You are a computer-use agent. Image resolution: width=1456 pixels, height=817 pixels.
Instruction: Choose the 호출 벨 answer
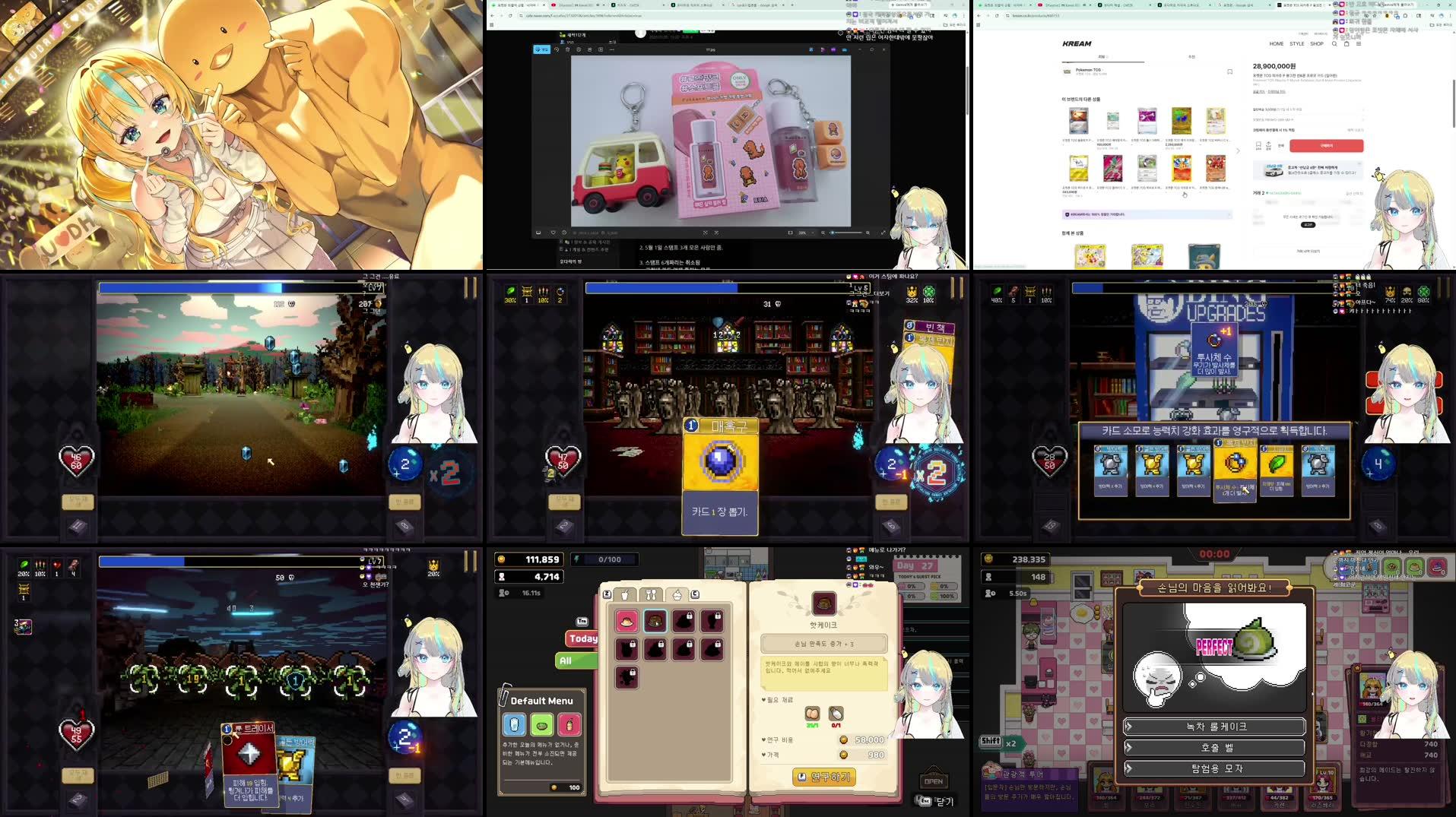1215,748
